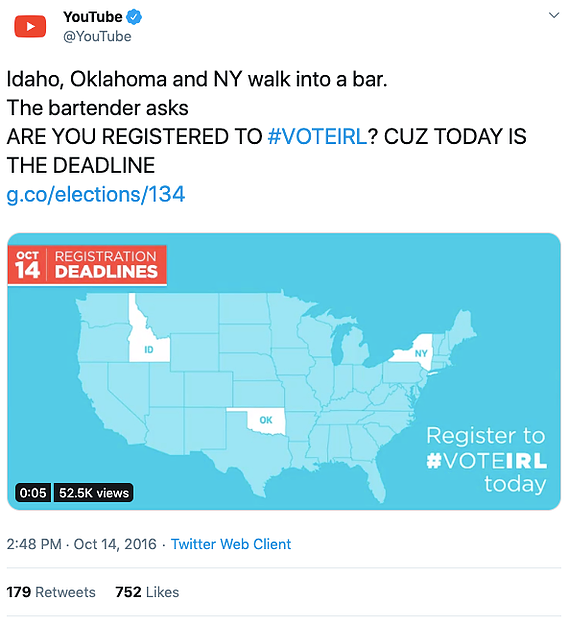Open the Twitter Web Client link

coord(231,544)
